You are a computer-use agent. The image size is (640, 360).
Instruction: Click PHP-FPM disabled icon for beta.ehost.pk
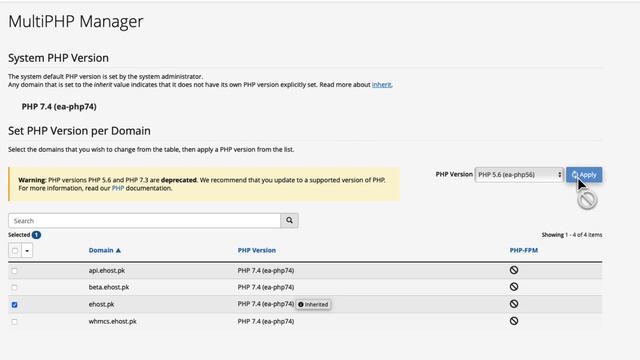click(x=514, y=287)
